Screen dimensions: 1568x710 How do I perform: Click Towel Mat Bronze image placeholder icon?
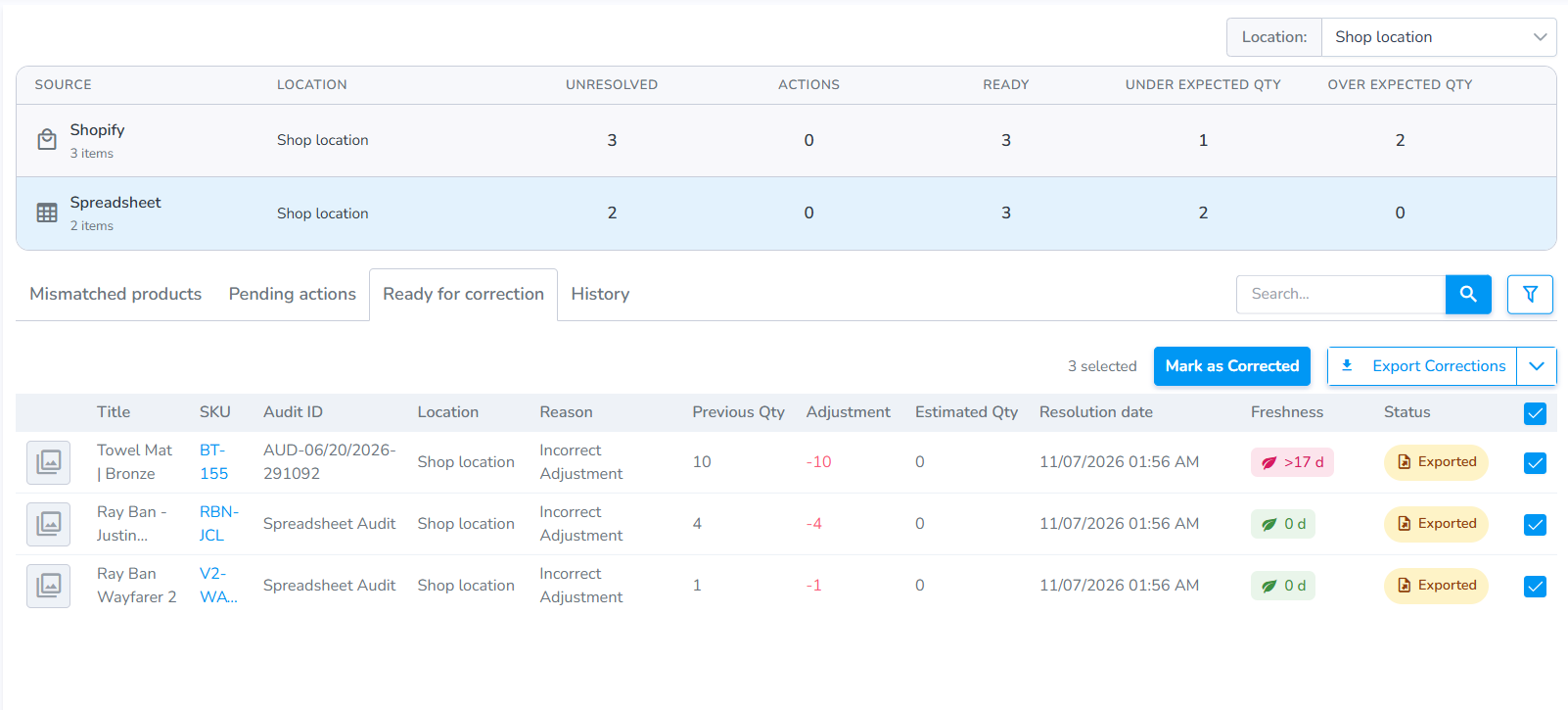pyautogui.click(x=48, y=462)
